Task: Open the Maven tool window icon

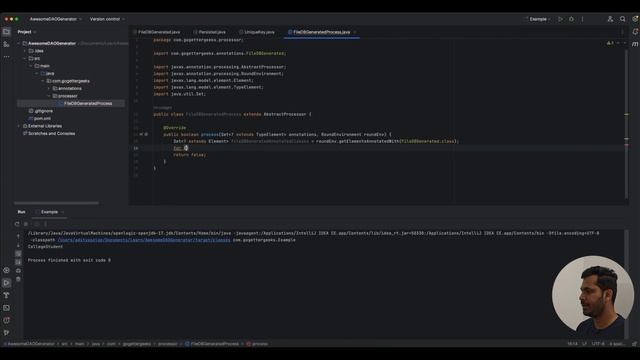Action: 635,44
